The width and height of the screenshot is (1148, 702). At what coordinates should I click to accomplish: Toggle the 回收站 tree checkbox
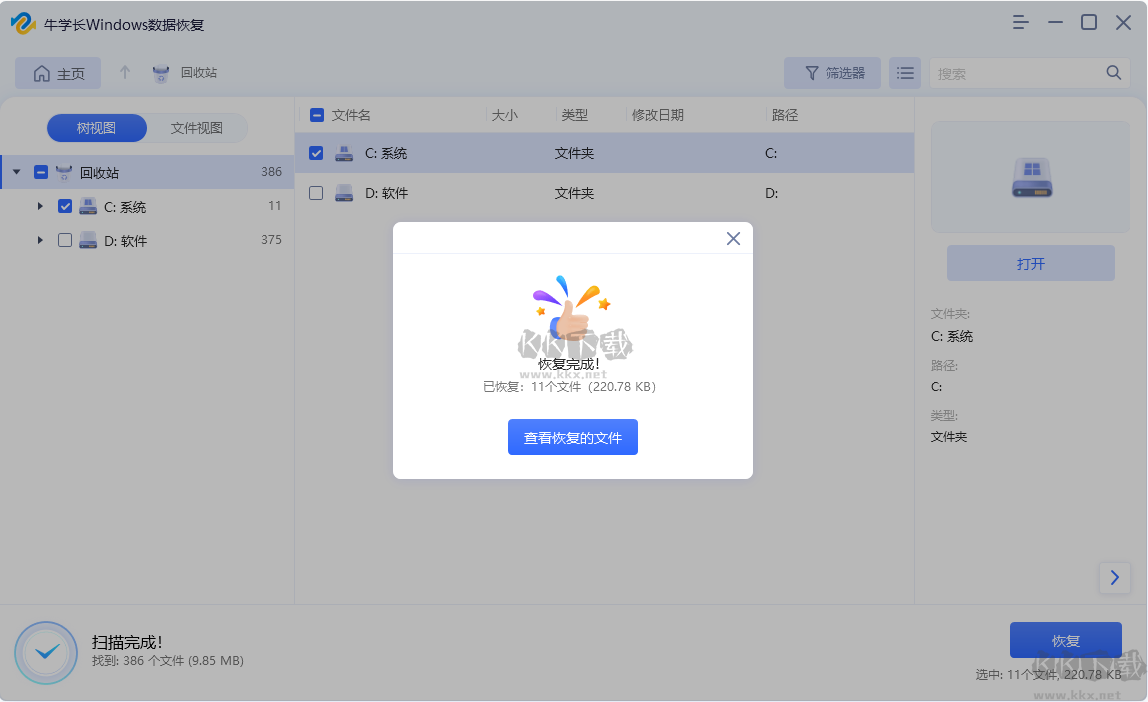41,172
